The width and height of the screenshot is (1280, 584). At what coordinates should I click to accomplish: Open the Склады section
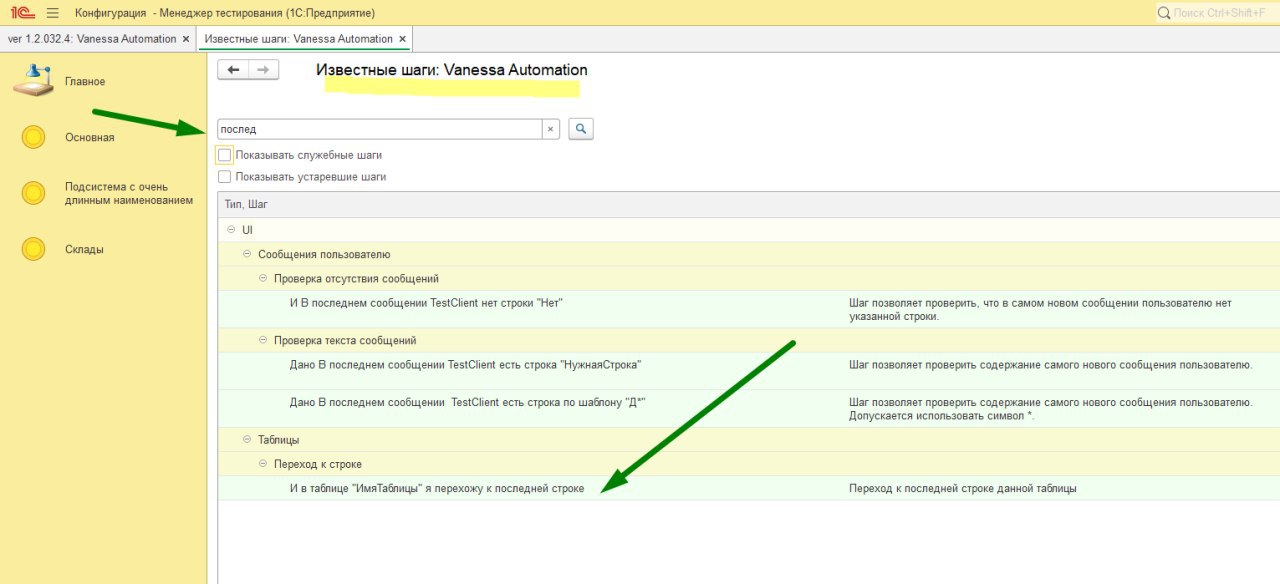pos(85,249)
